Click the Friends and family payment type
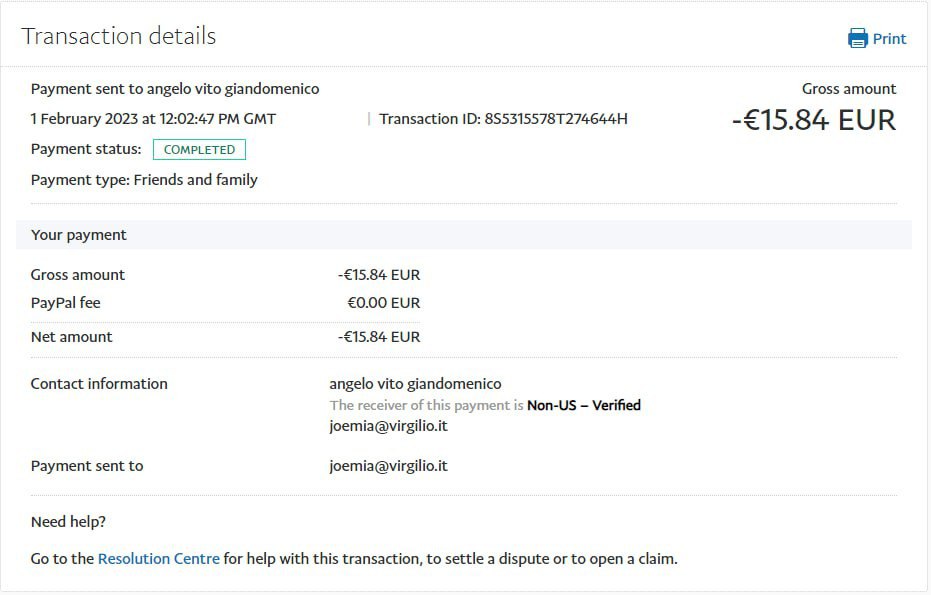931x595 pixels. pyautogui.click(x=195, y=180)
